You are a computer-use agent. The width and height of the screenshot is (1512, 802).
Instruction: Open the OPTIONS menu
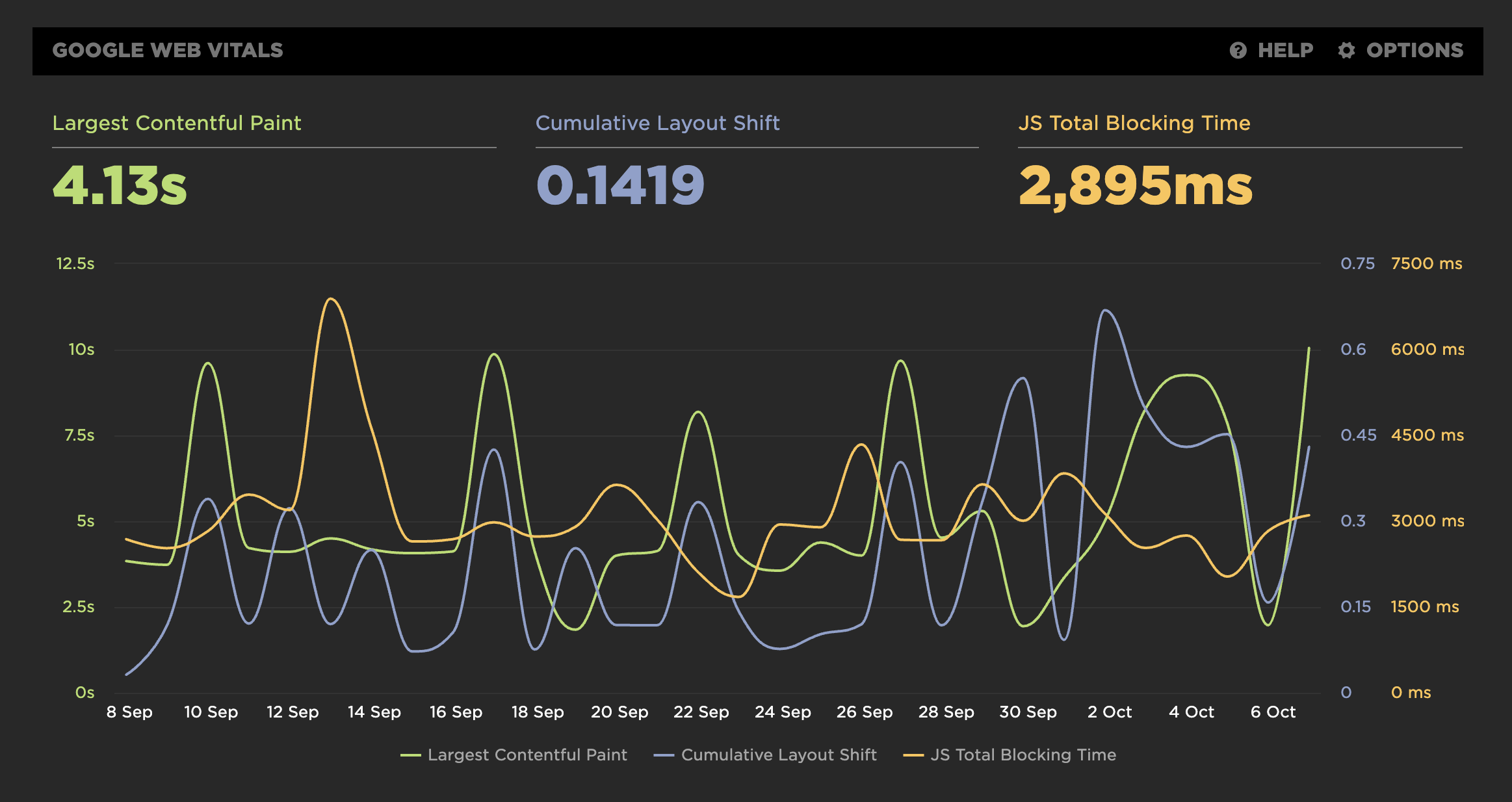pyautogui.click(x=1414, y=51)
